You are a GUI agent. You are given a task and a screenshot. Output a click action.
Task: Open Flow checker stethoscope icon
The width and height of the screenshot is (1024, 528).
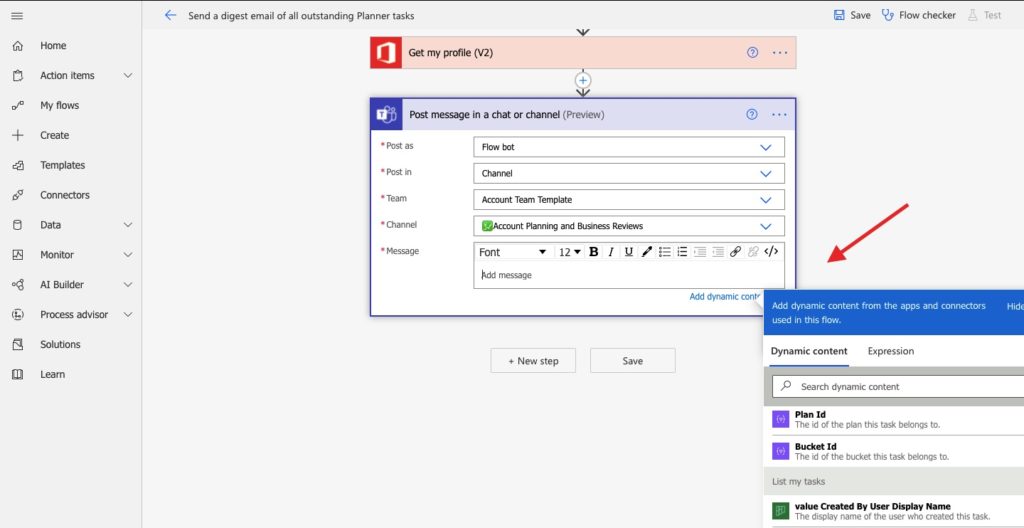point(888,15)
